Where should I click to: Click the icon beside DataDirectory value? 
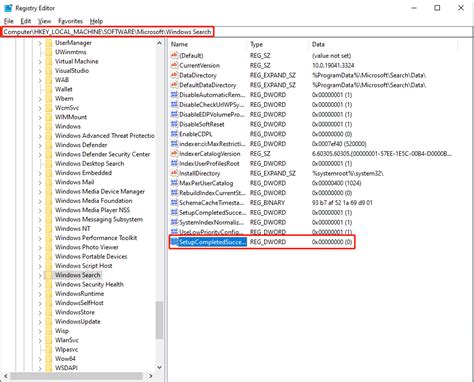[174, 75]
